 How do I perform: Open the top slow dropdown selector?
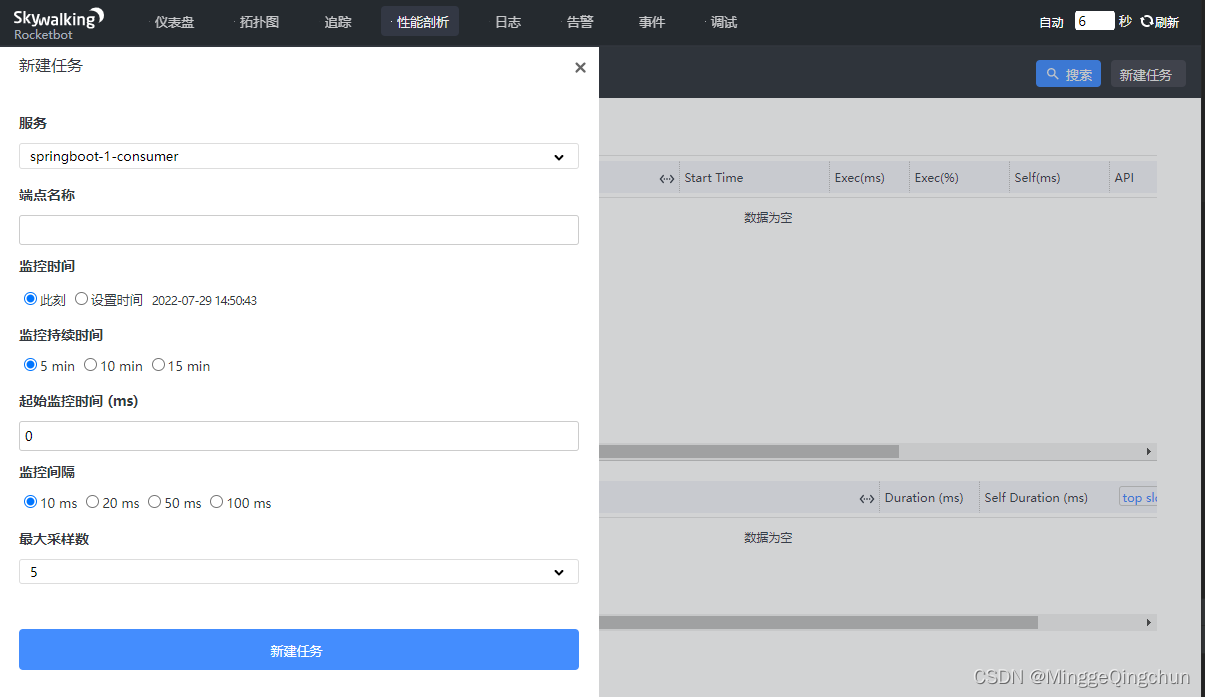[1138, 497]
